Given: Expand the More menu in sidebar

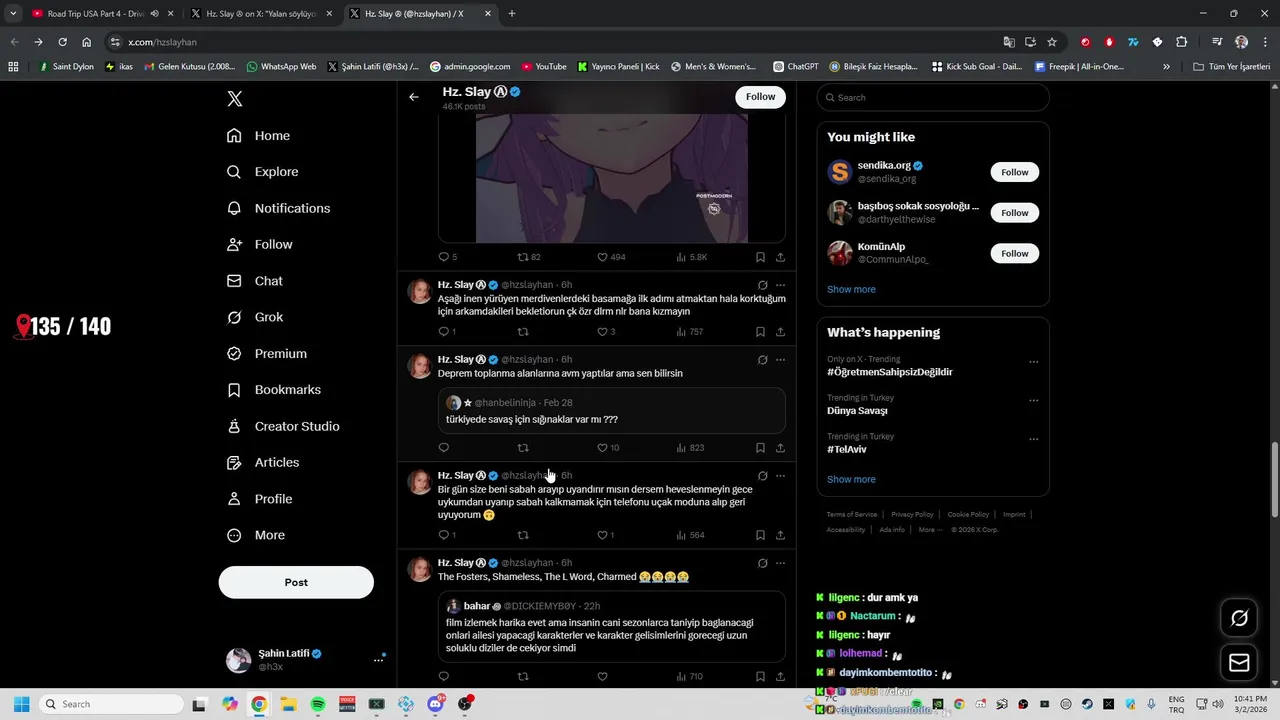Looking at the screenshot, I should 255,535.
